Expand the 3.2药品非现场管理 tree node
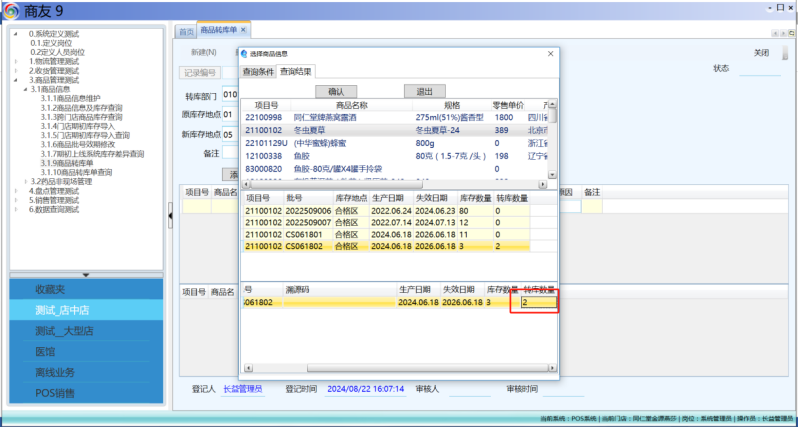Image resolution: width=798 pixels, height=427 pixels. (x=25, y=182)
